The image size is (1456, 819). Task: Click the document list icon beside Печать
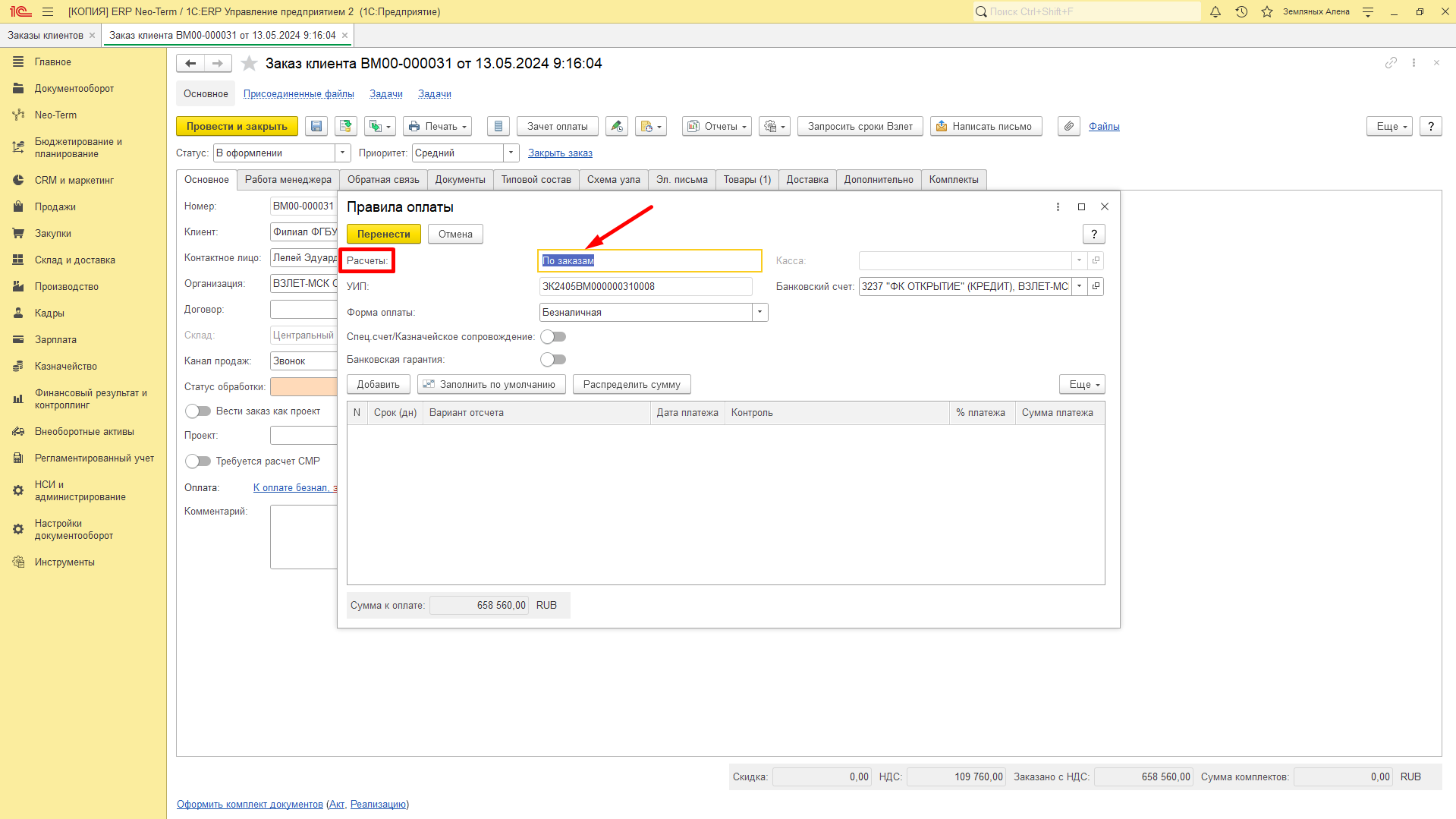[x=498, y=127]
